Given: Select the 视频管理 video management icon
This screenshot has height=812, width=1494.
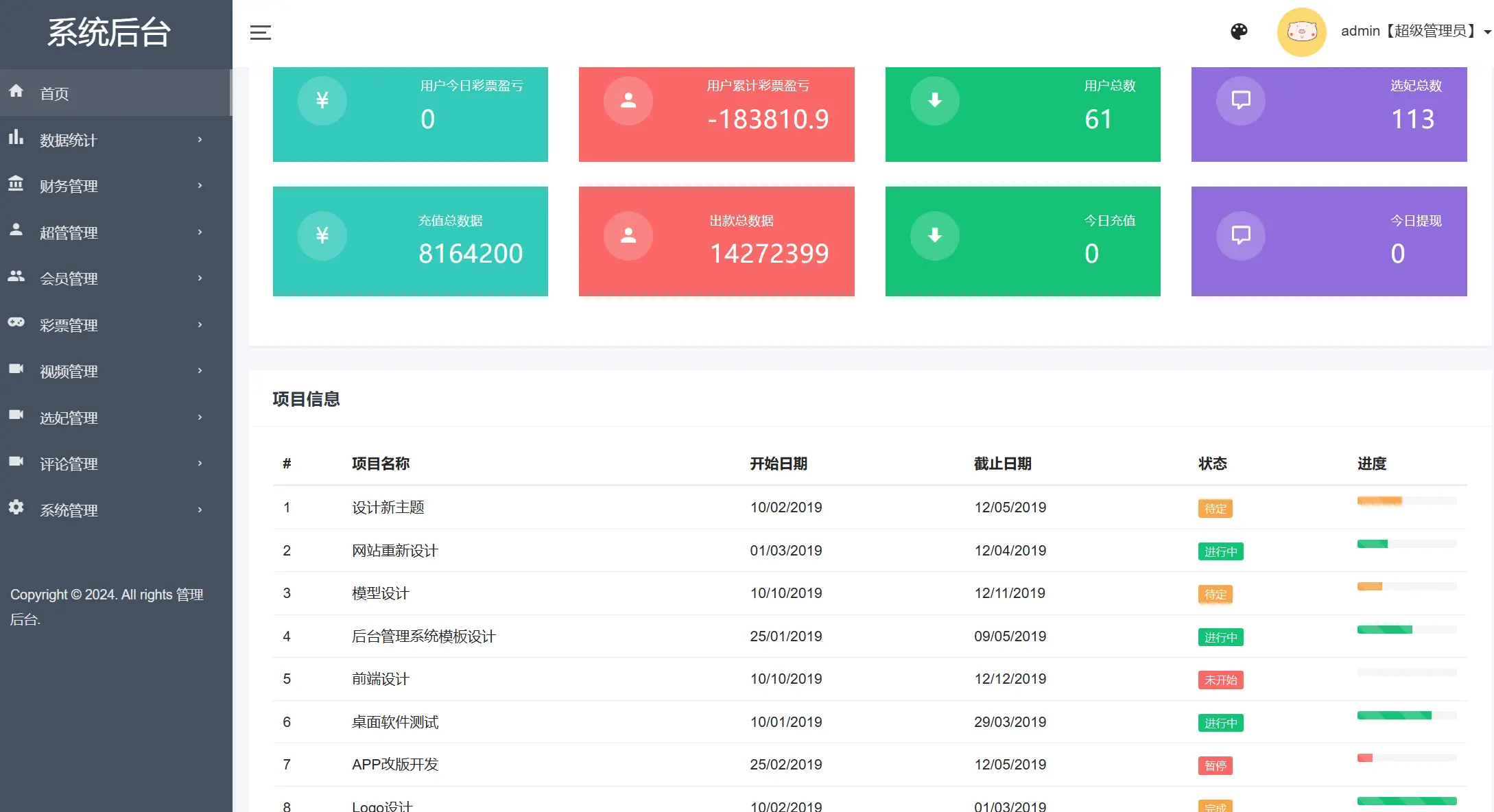Looking at the screenshot, I should click(x=16, y=370).
